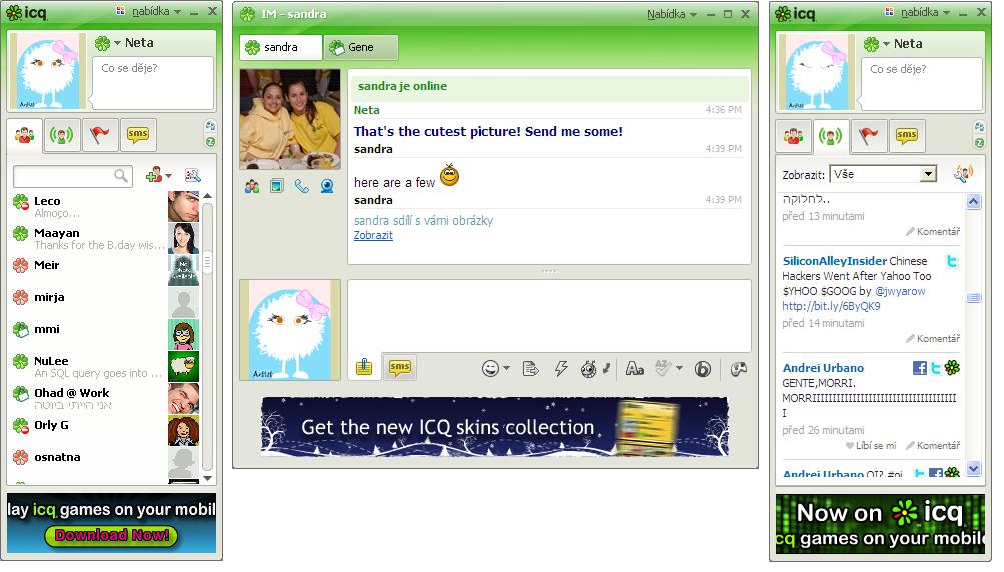Open the bit.ly link in the feed
The width and height of the screenshot is (1004, 572).
point(831,306)
